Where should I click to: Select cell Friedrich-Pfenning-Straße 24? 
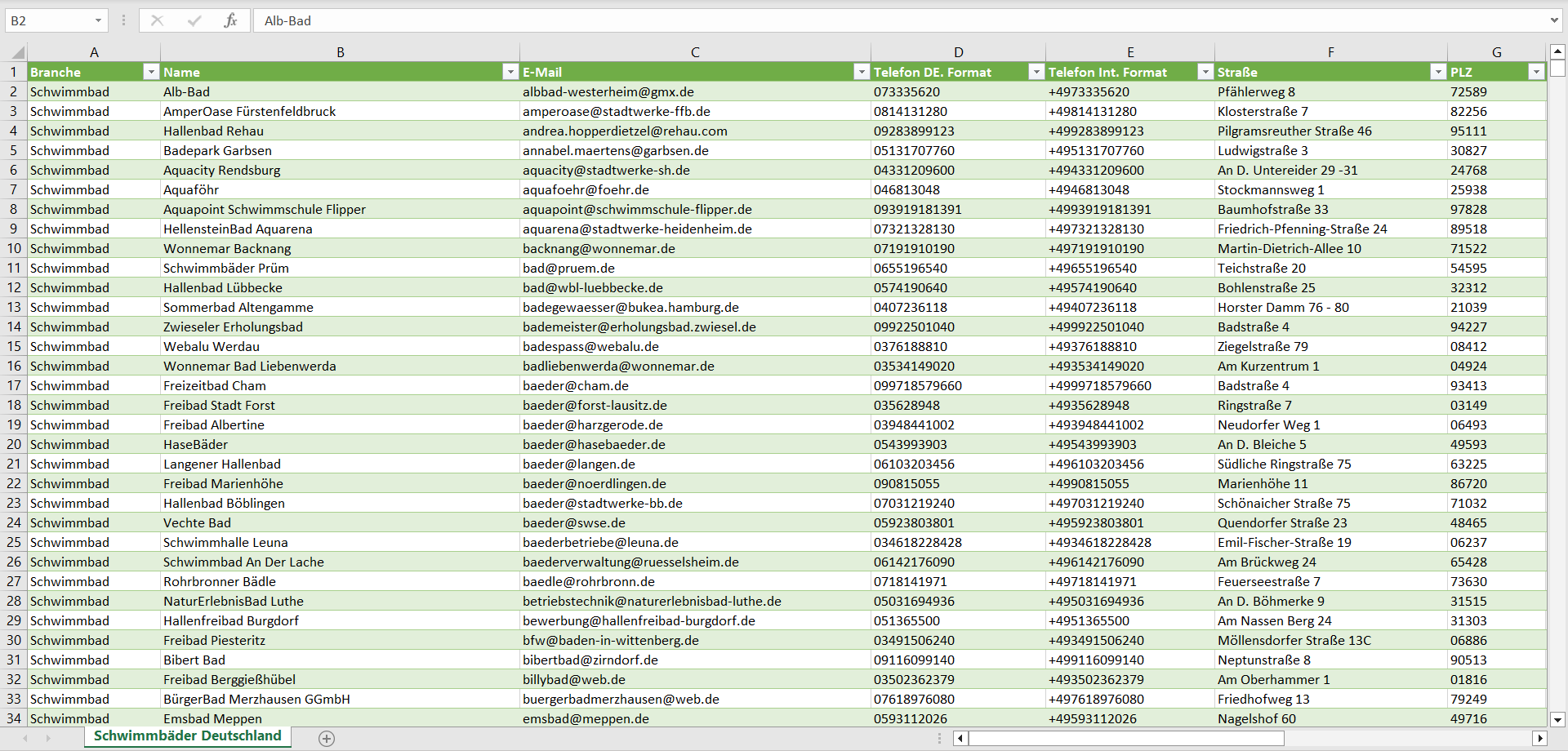[1331, 229]
